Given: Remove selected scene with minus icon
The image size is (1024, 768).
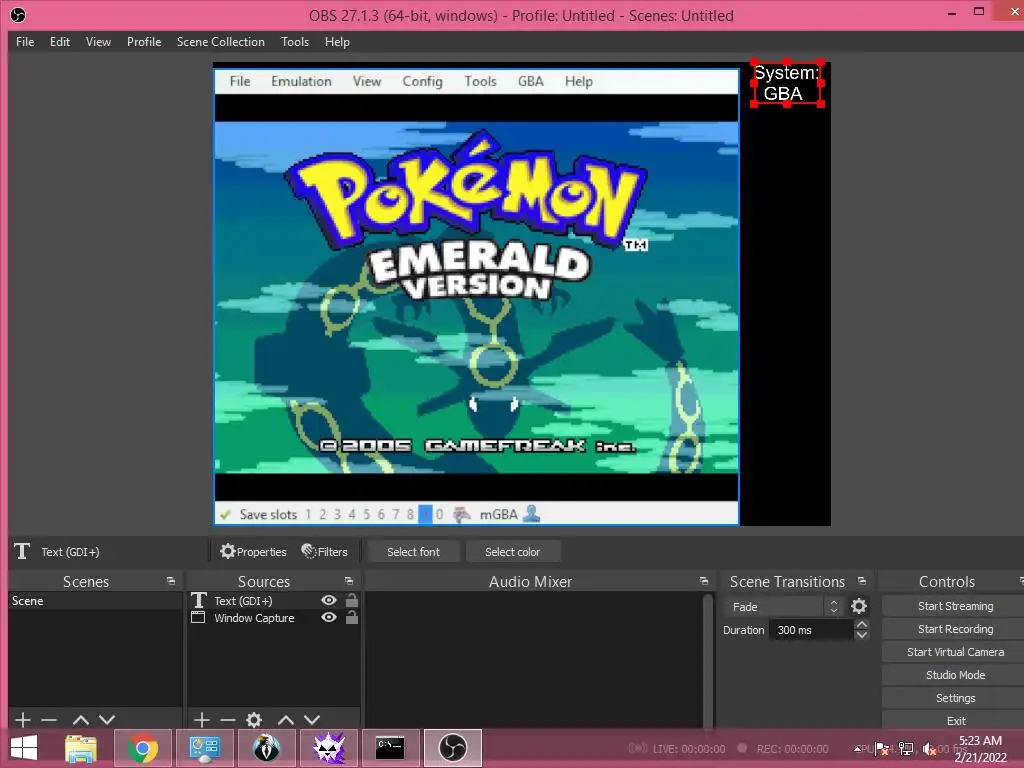Looking at the screenshot, I should [49, 720].
